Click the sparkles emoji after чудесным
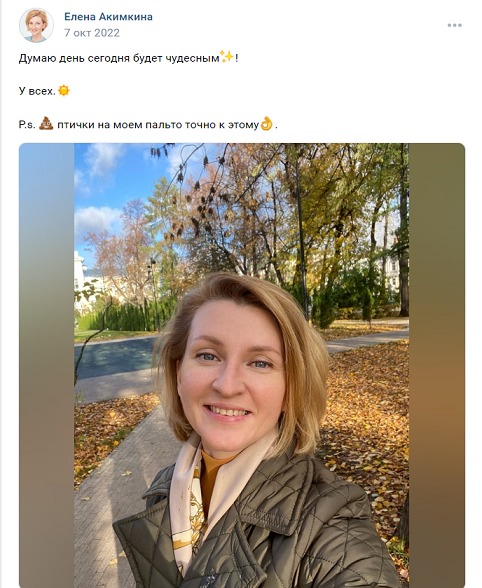The width and height of the screenshot is (482, 588). coord(227,57)
